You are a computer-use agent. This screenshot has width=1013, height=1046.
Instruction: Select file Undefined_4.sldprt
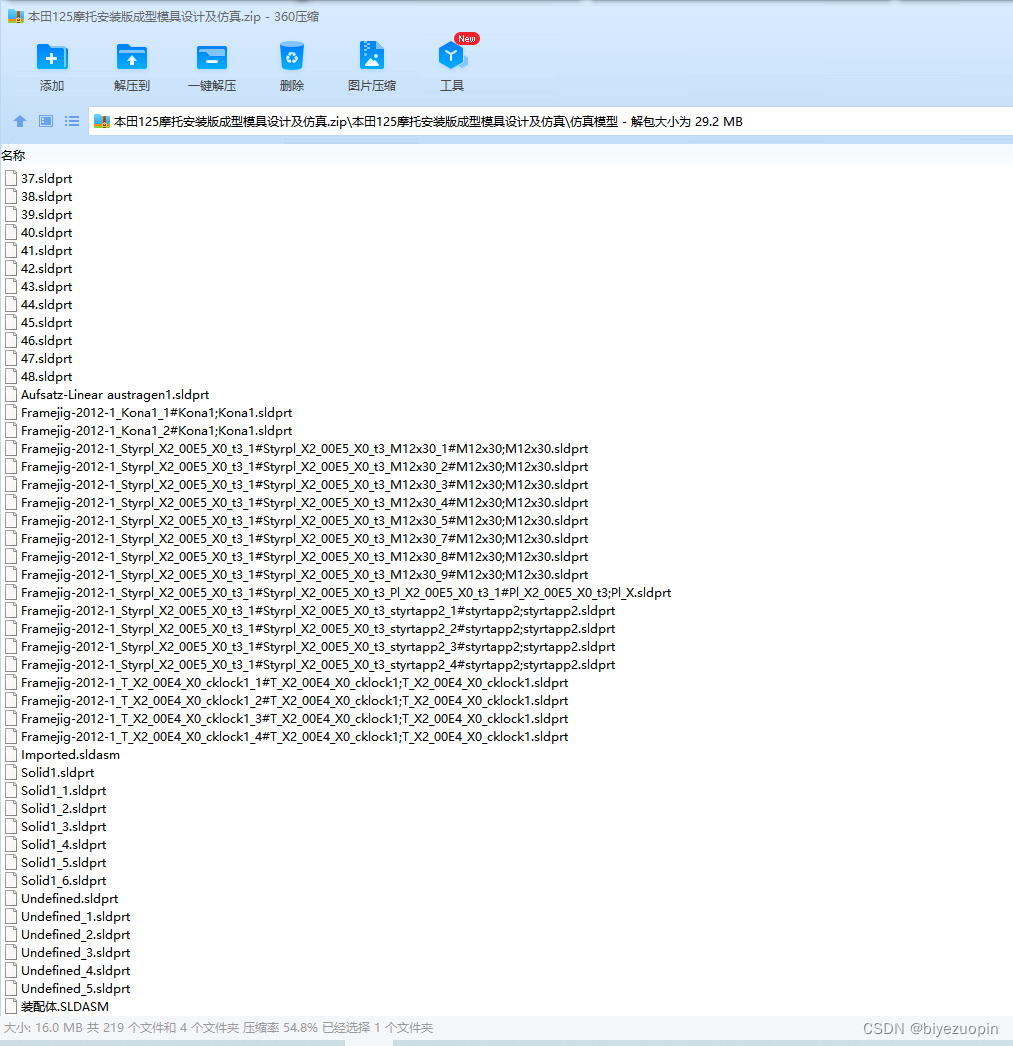pyautogui.click(x=75, y=971)
